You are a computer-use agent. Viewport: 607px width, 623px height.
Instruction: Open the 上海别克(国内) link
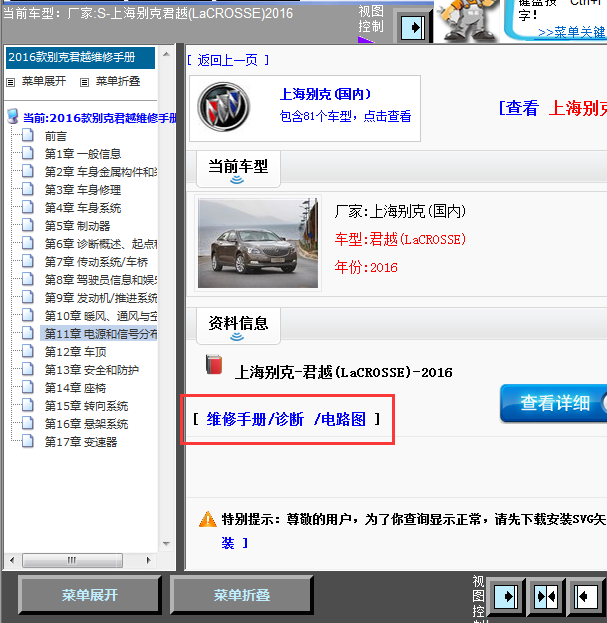click(x=325, y=94)
